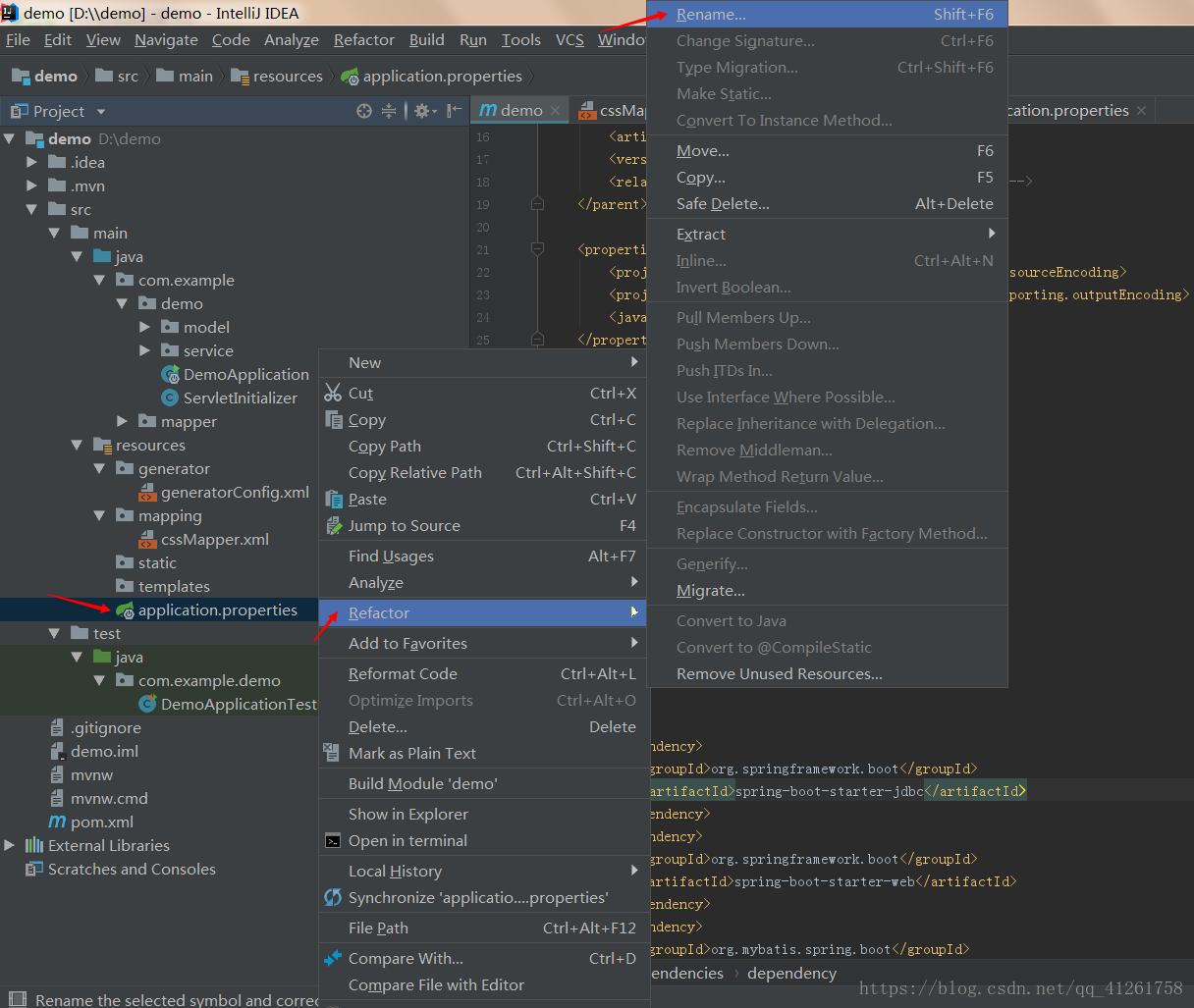Image resolution: width=1194 pixels, height=1008 pixels.
Task: Choose Show in Explorer
Action: [482, 815]
